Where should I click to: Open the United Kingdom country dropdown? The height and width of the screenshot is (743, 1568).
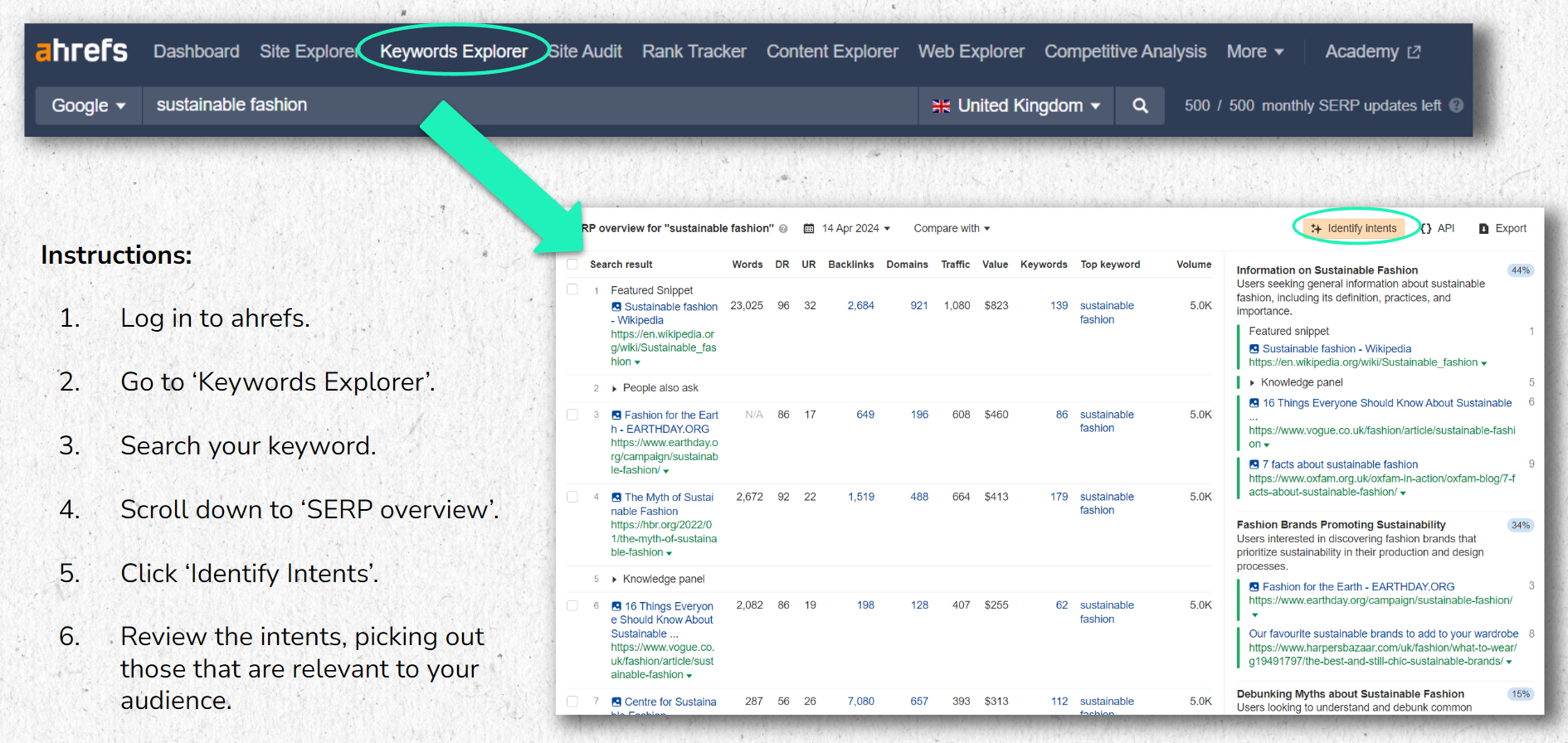coord(1016,105)
